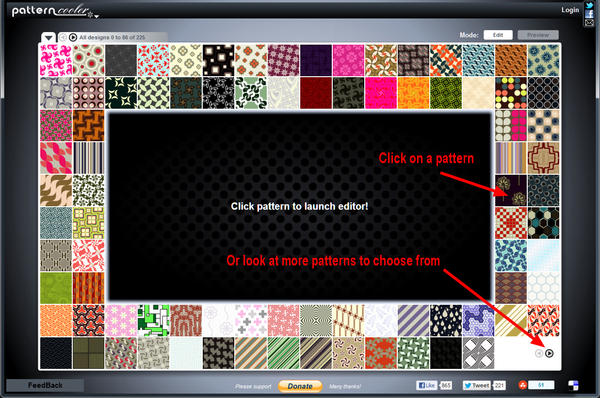Switch Mode to Preview
600x398 pixels.
click(538, 35)
